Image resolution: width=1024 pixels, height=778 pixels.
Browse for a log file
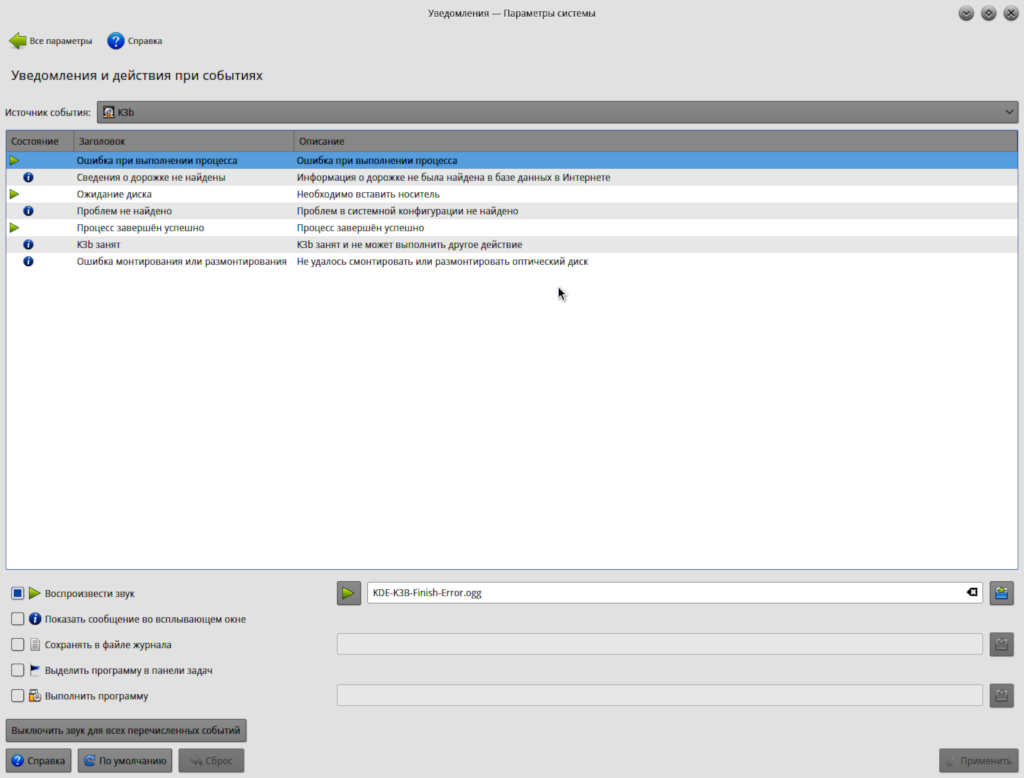point(1001,644)
